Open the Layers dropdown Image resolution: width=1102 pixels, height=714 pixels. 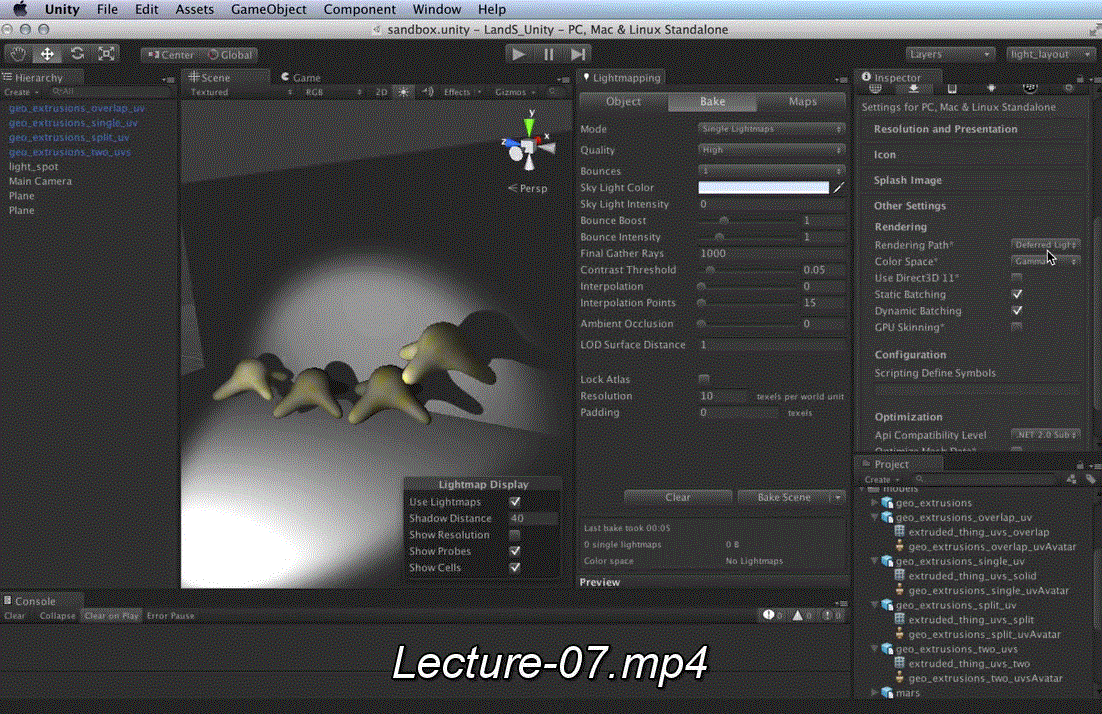[949, 54]
